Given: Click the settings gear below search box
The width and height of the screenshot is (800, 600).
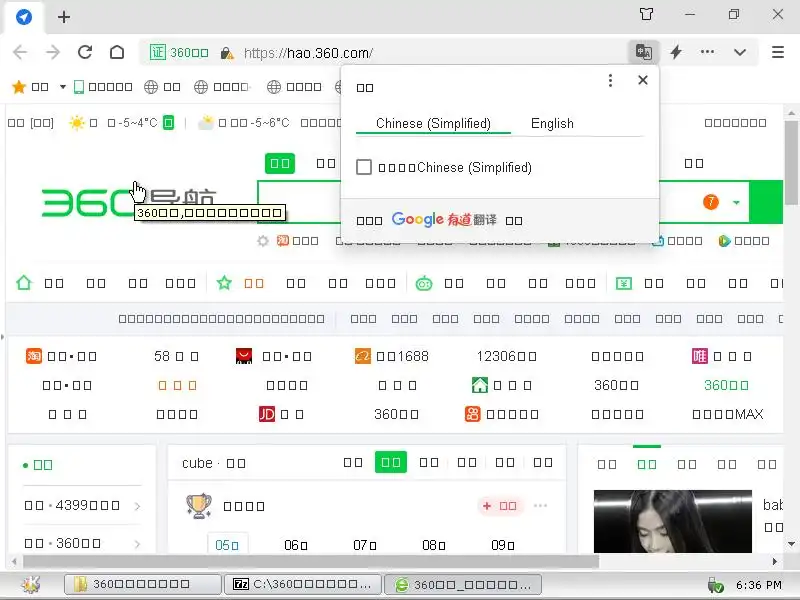Looking at the screenshot, I should point(263,241).
